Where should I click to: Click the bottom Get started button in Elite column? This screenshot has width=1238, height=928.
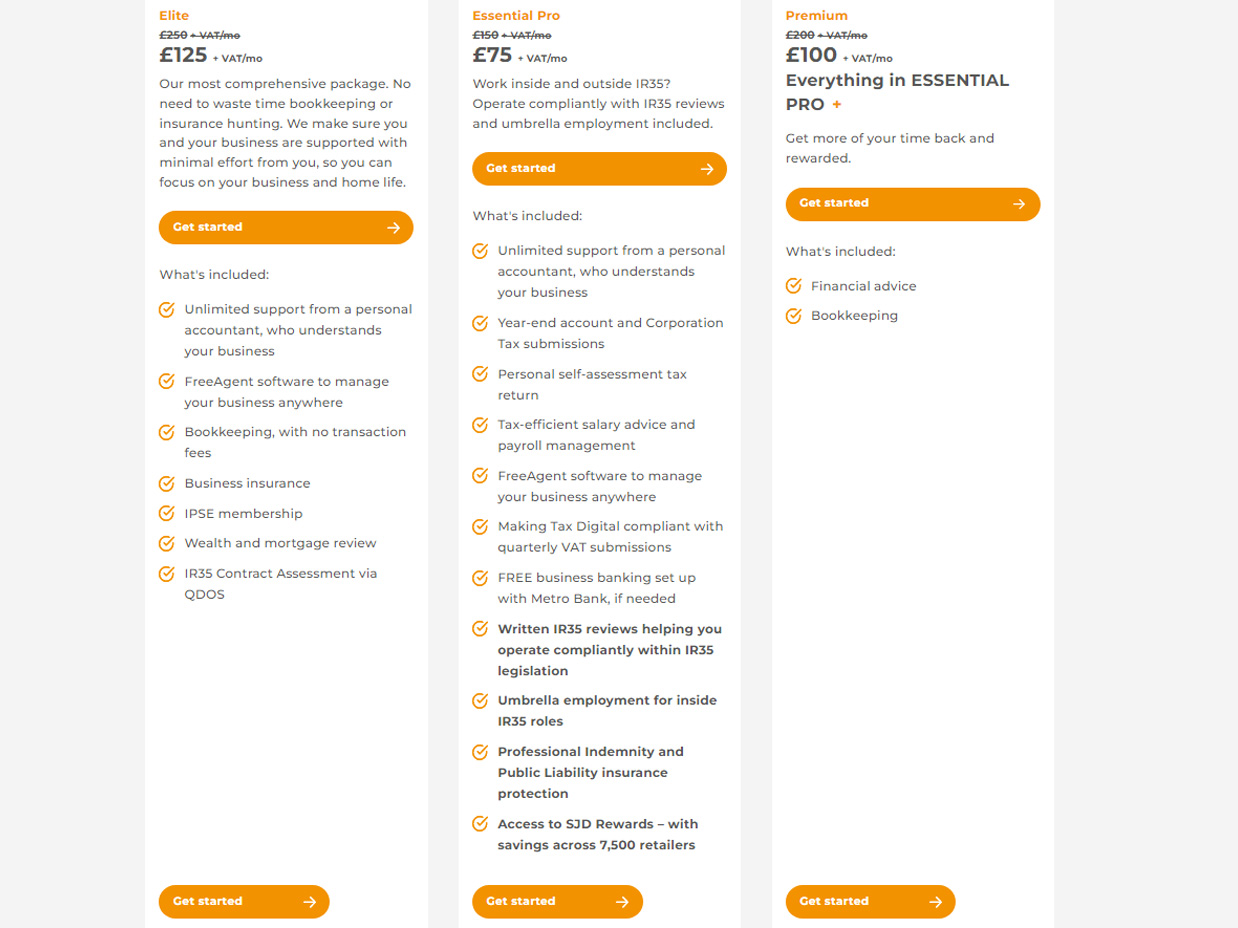pyautogui.click(x=244, y=902)
